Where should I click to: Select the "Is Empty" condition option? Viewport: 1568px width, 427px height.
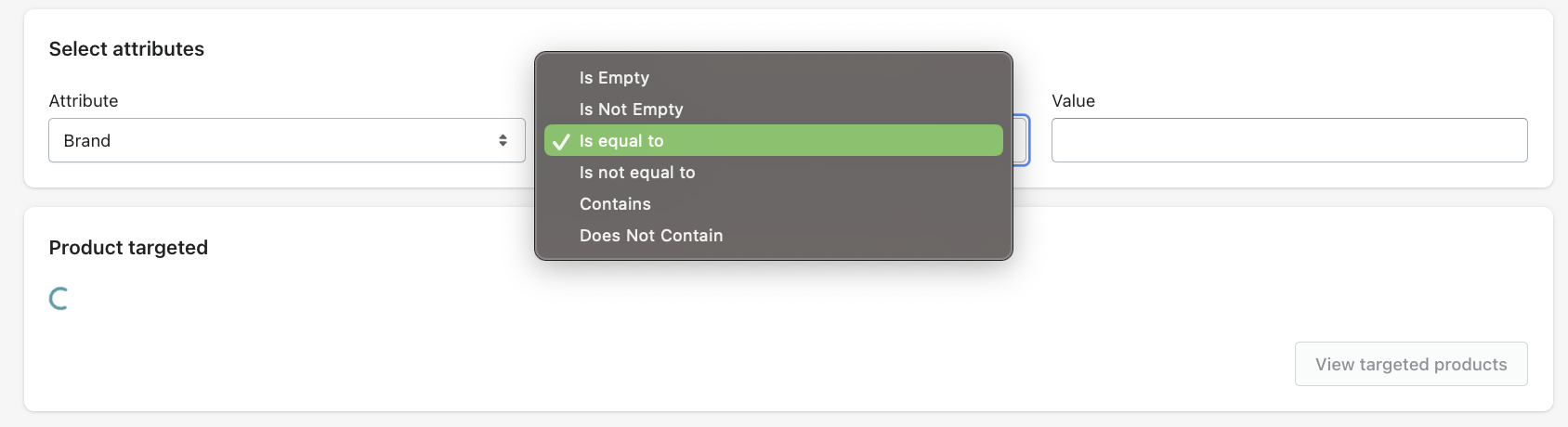pos(614,78)
